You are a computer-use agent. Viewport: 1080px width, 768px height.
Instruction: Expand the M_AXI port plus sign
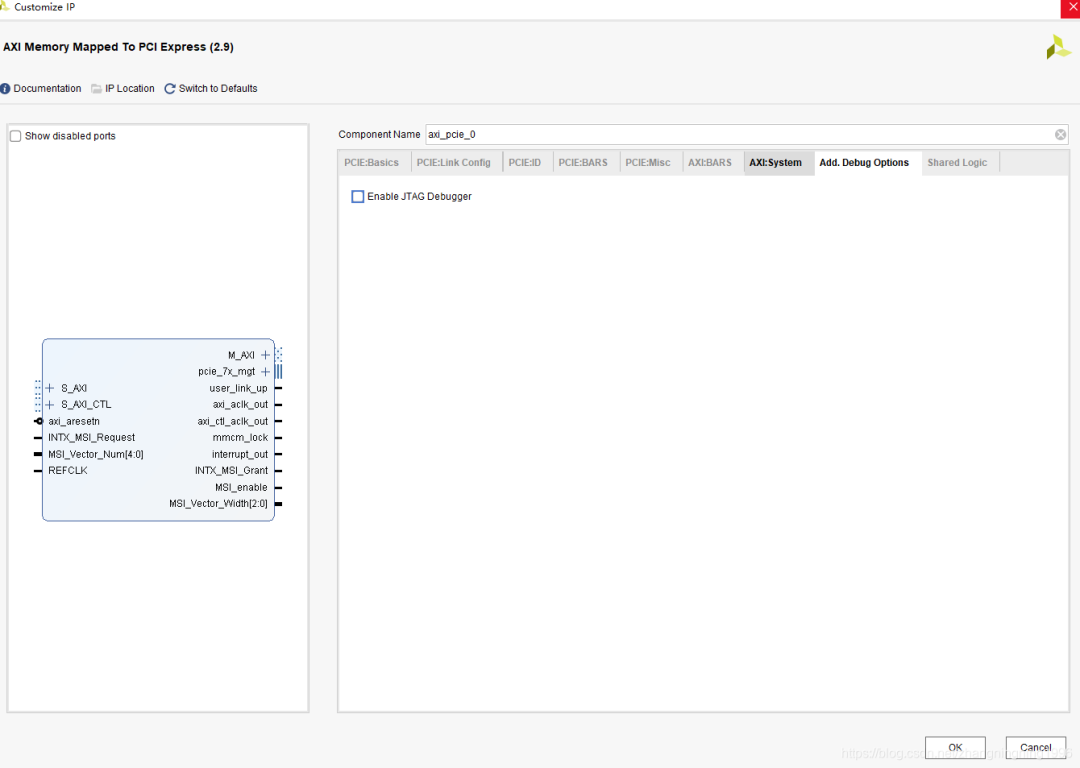pos(265,355)
